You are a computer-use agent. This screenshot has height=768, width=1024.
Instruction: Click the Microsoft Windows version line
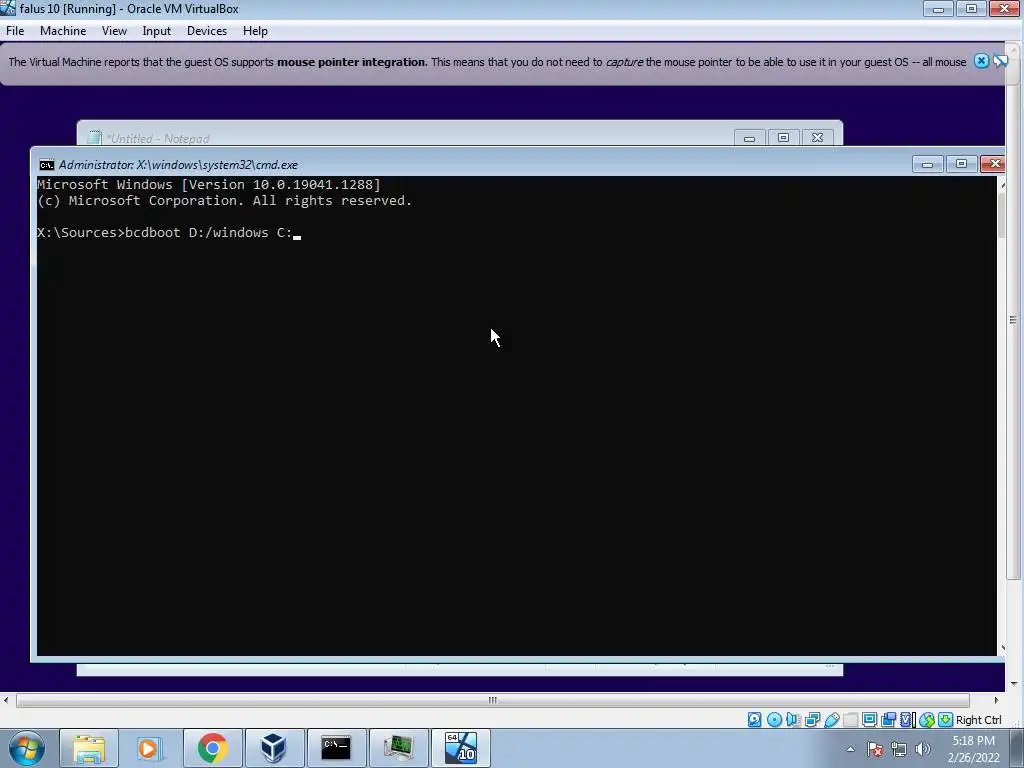[208, 185]
